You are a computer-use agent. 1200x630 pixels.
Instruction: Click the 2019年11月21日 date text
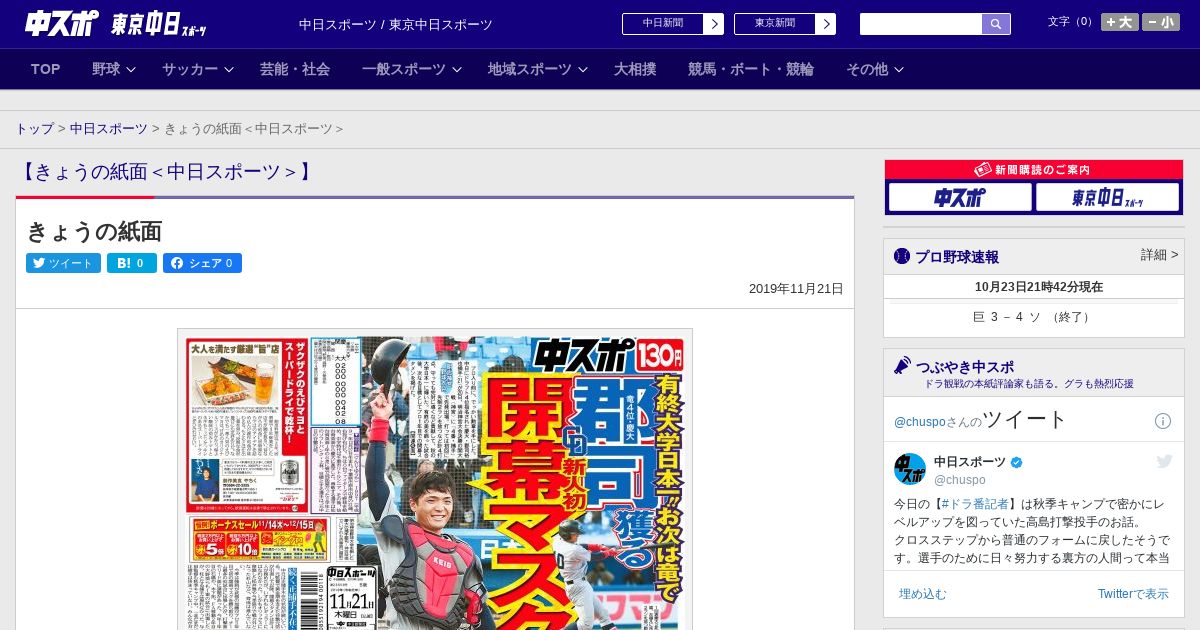click(x=796, y=289)
